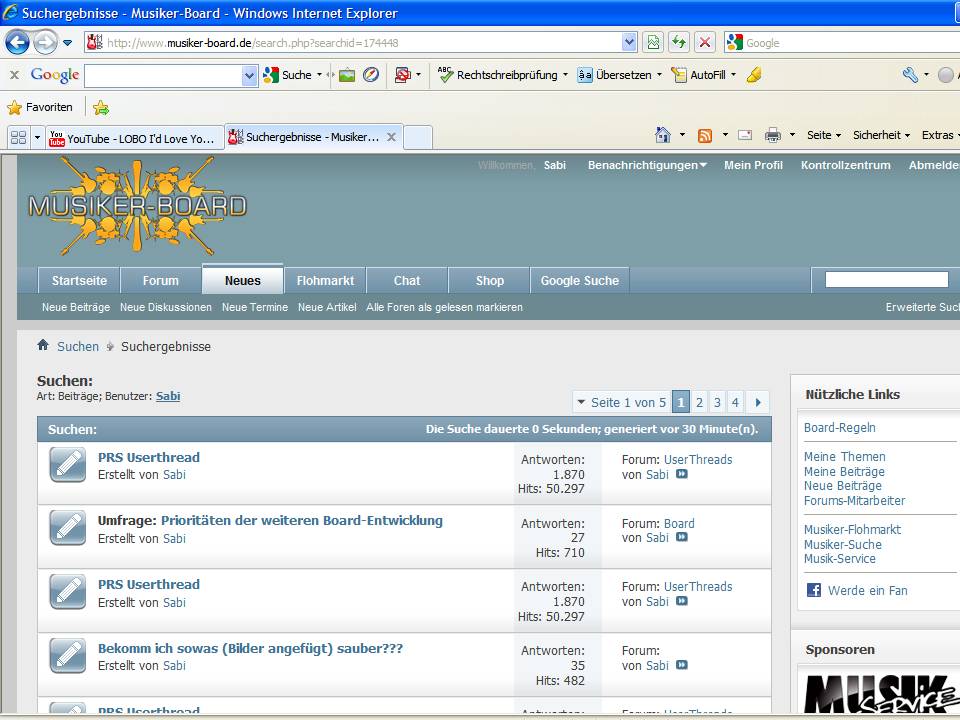Viewport: 960px width, 720px height.
Task: Open the quick tabs grid view
Action: coord(19,137)
